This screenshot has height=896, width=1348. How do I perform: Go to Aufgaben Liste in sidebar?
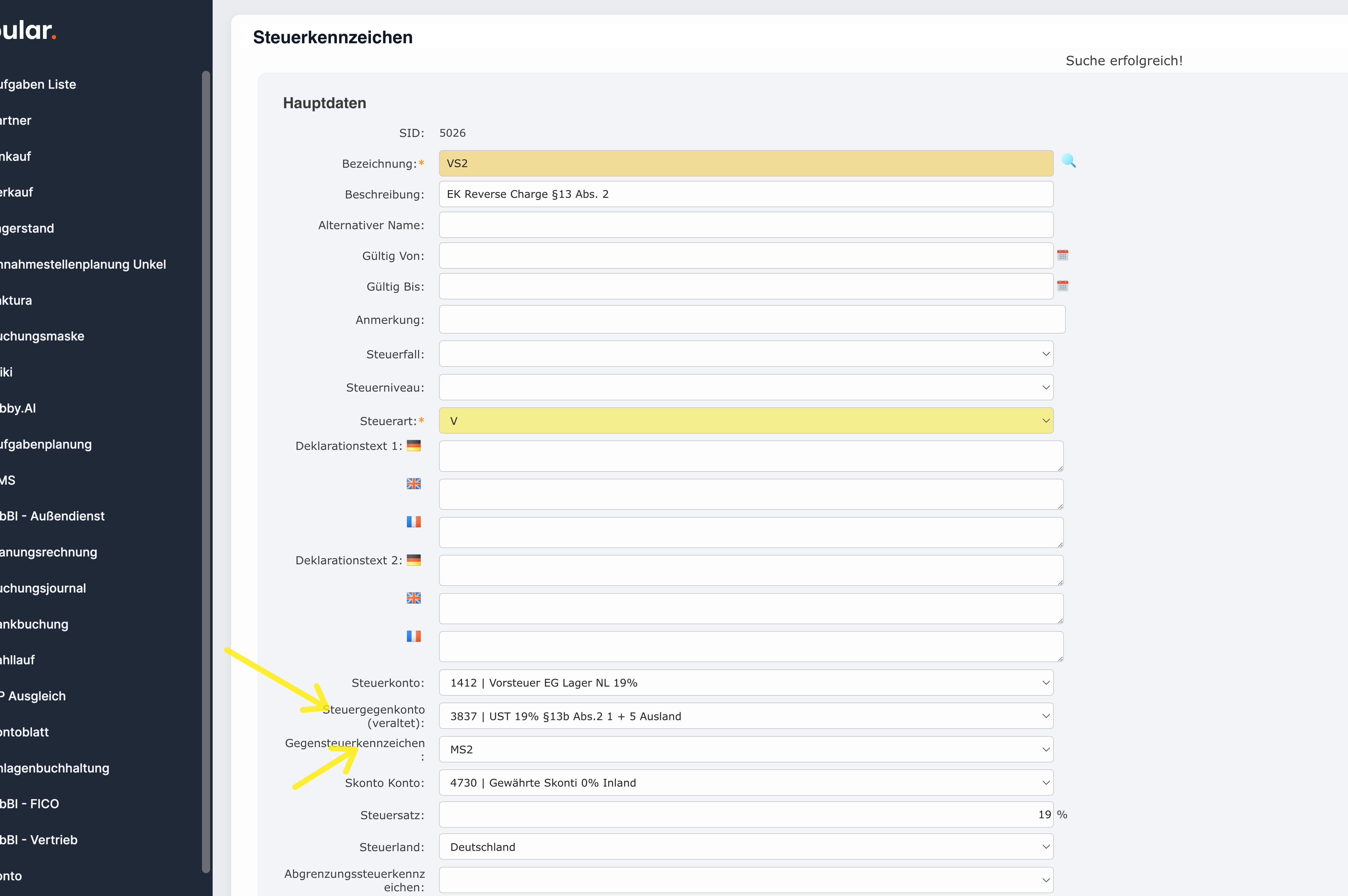[38, 85]
